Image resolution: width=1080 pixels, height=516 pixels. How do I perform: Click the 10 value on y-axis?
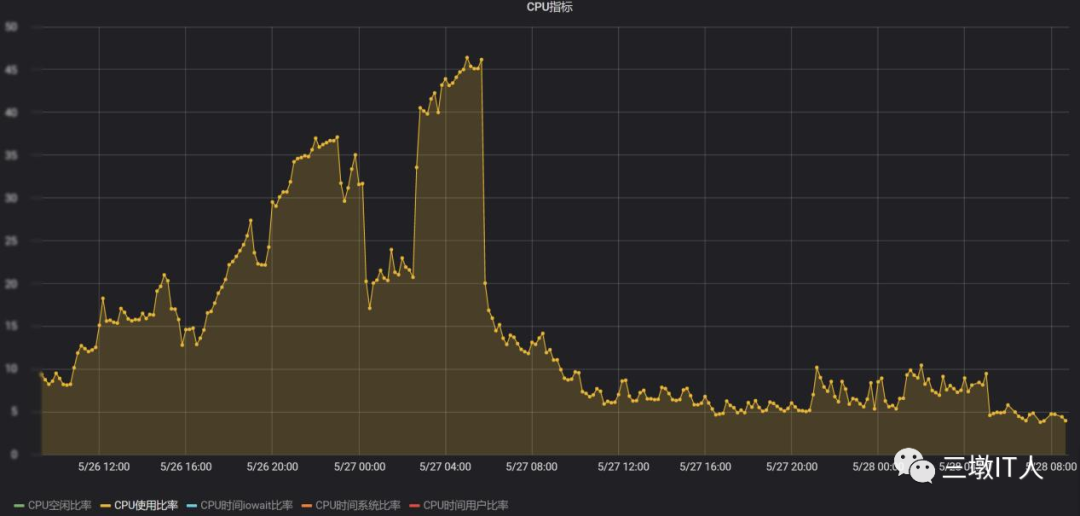click(x=11, y=369)
